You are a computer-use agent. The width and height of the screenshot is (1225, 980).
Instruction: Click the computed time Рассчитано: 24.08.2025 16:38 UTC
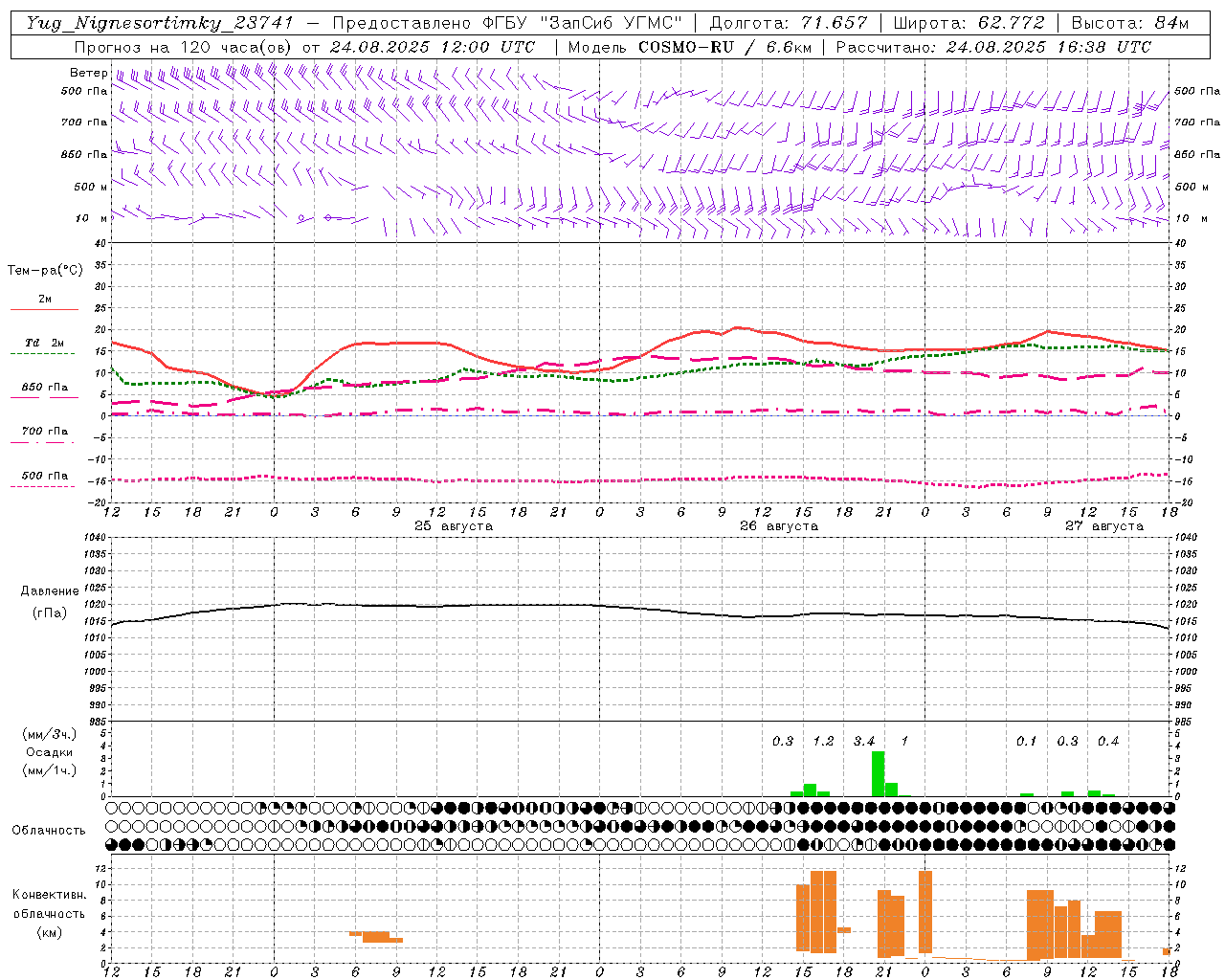tap(993, 47)
